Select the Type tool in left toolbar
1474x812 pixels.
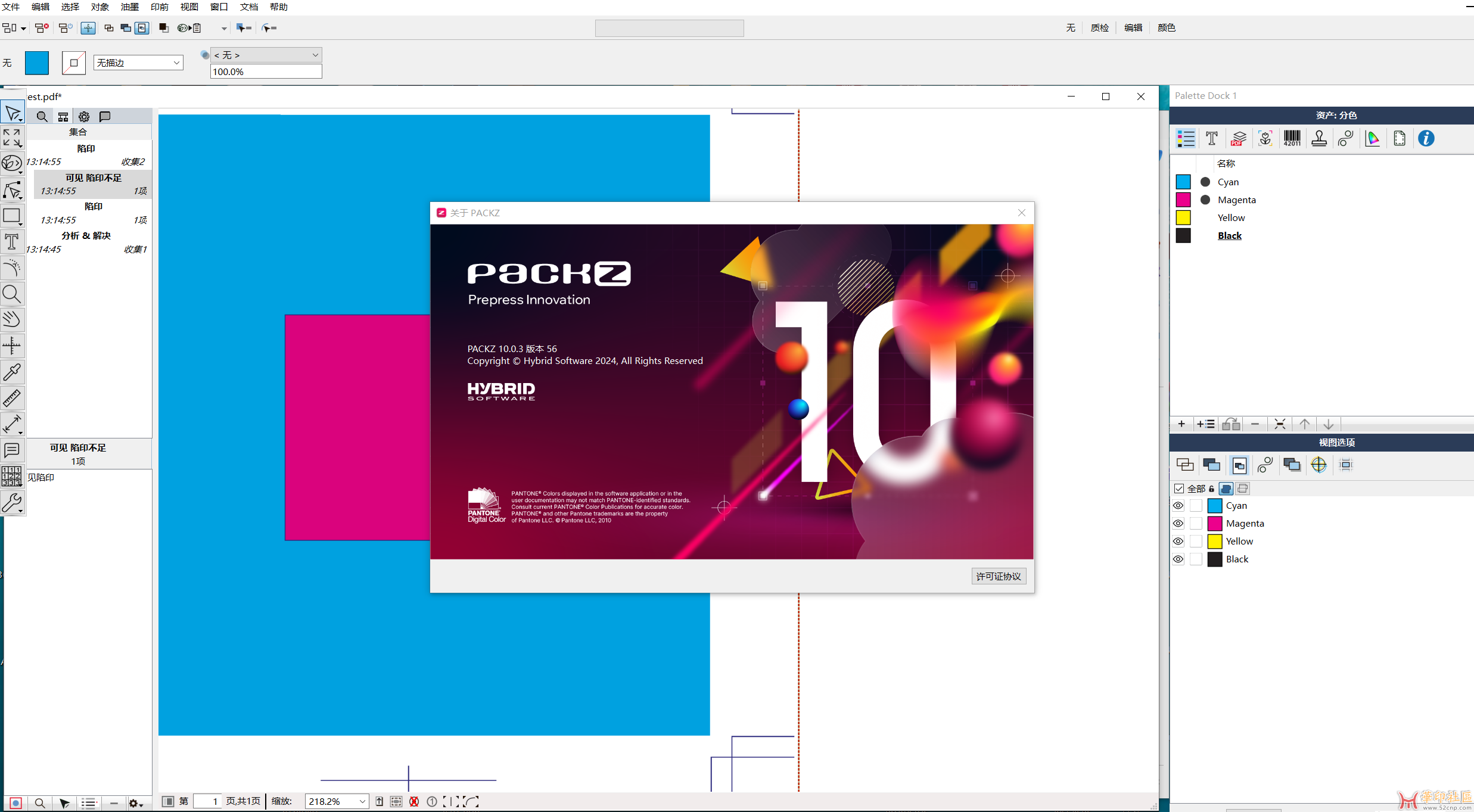(12, 242)
